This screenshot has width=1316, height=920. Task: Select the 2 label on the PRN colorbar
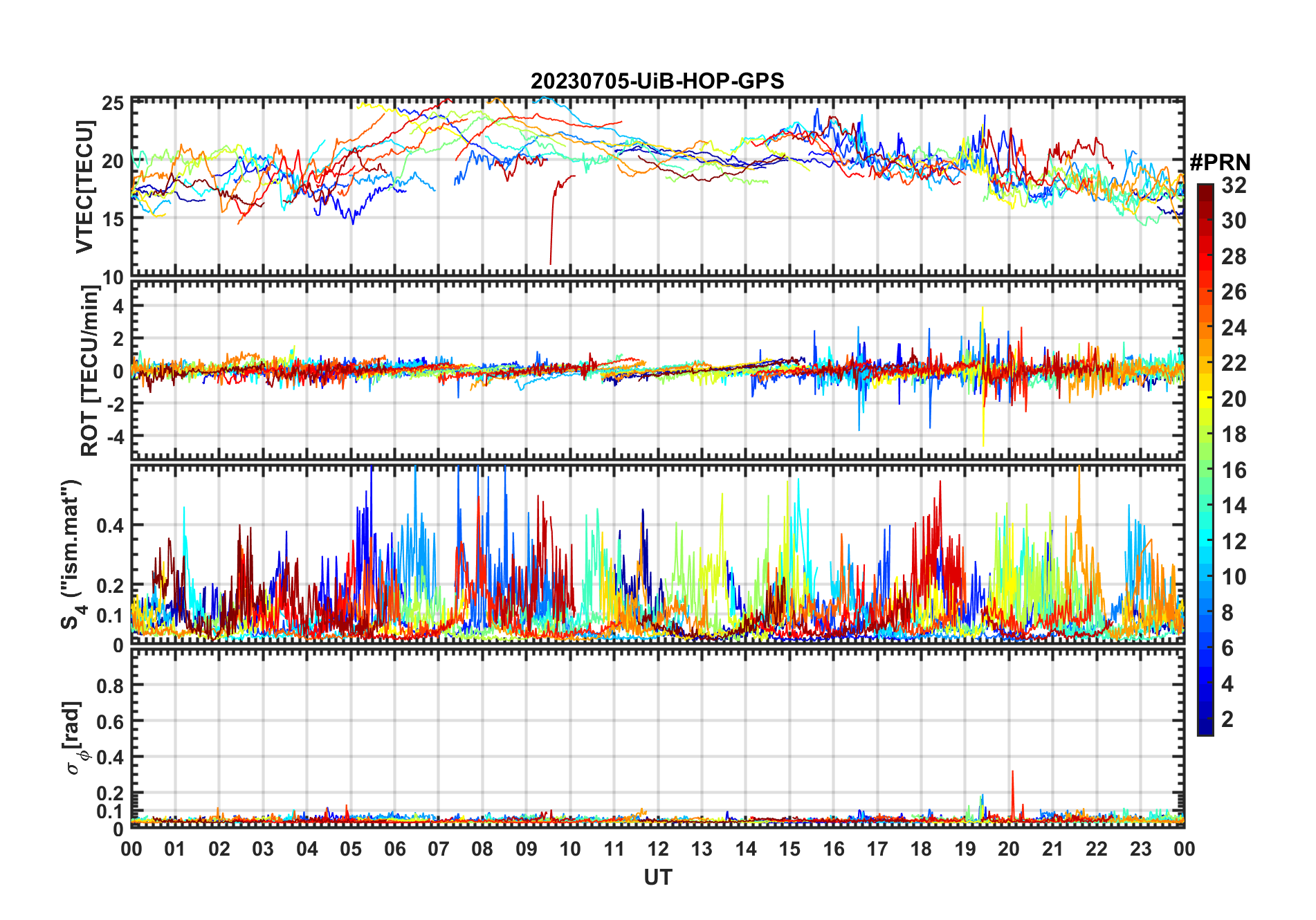(1228, 719)
